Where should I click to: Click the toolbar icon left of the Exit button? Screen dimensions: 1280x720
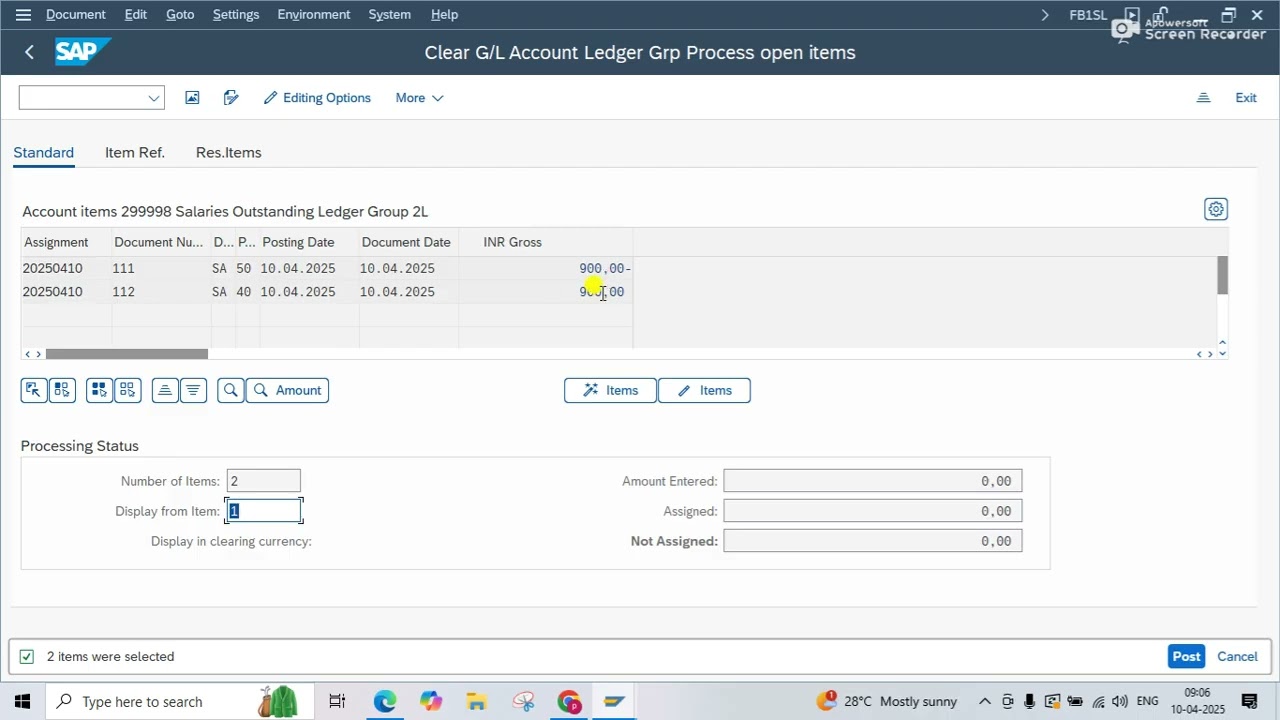1203,98
